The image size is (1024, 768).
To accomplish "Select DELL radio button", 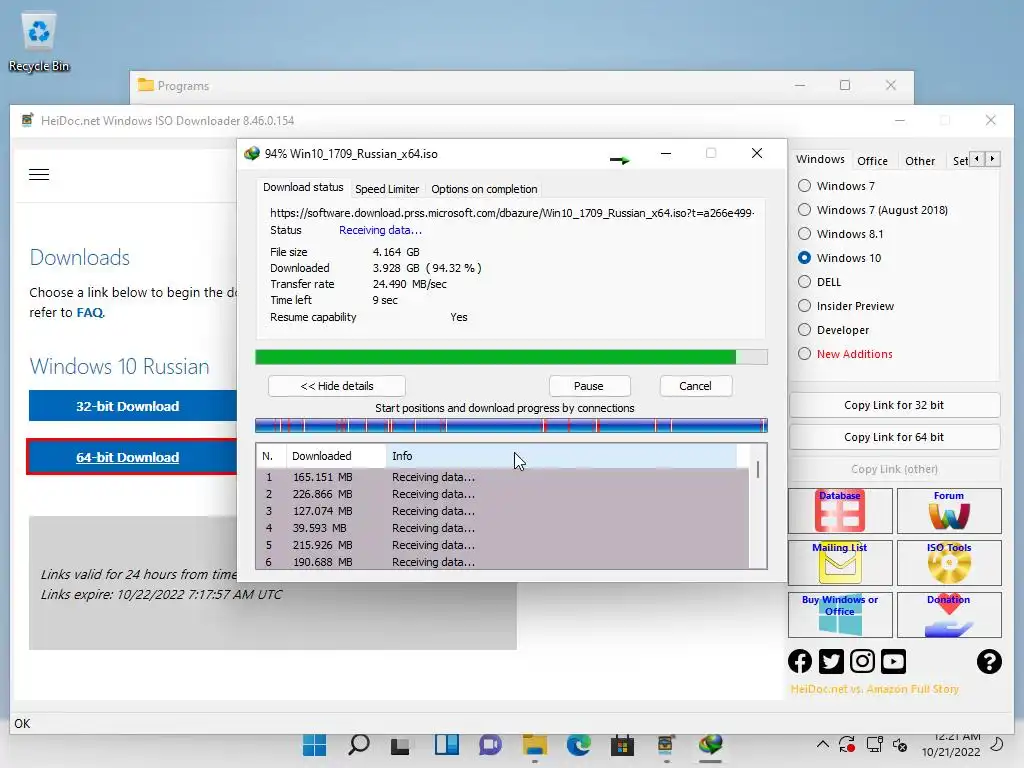I will tap(805, 282).
